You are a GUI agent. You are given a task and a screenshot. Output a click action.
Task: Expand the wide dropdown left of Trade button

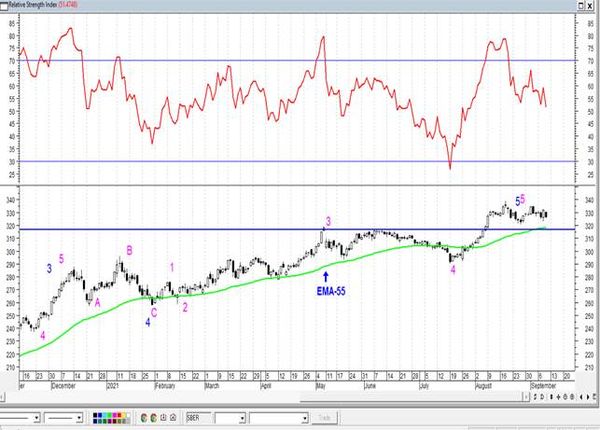(305, 419)
